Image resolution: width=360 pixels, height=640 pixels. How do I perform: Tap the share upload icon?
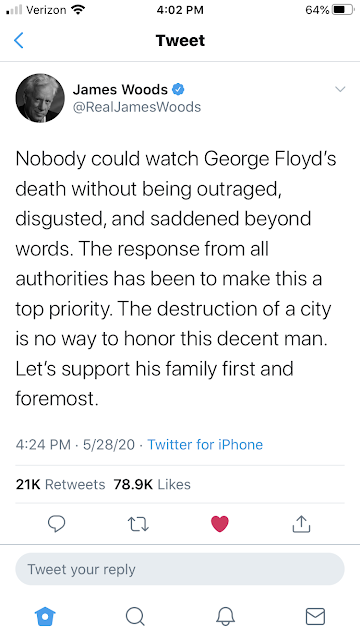pos(301,524)
